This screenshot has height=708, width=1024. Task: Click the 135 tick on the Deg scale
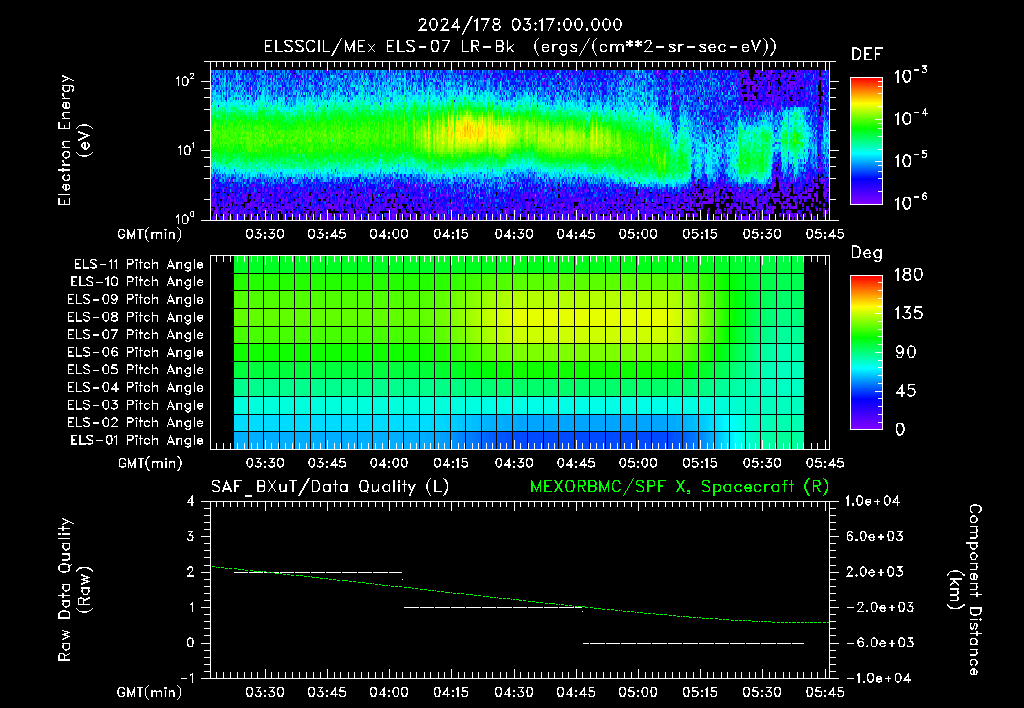908,314
